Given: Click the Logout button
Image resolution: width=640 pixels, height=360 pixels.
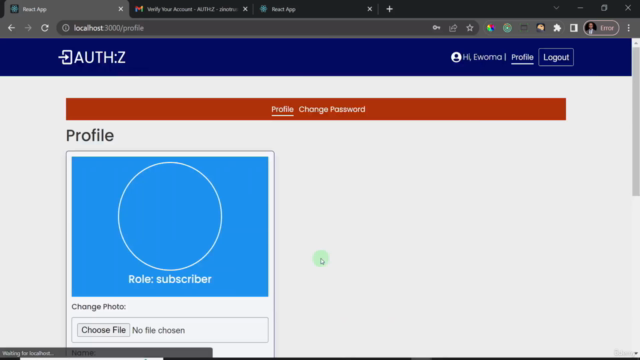Looking at the screenshot, I should click(x=556, y=57).
